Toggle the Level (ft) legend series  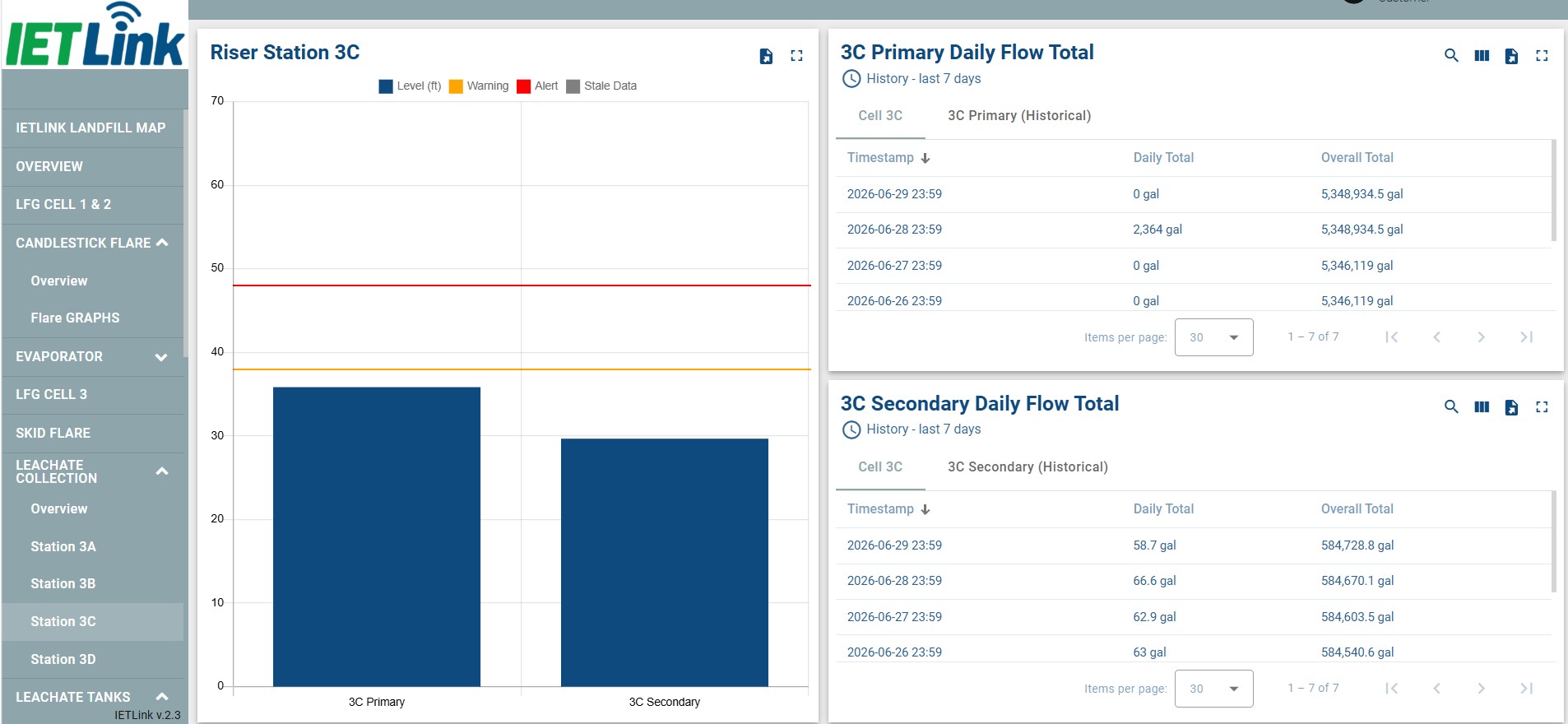tap(410, 86)
